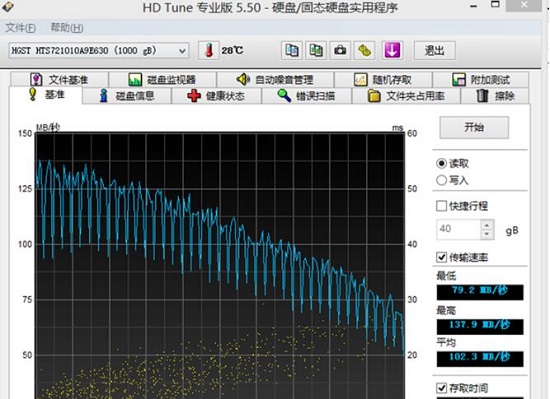Open the yellow options tag icon

364,50
